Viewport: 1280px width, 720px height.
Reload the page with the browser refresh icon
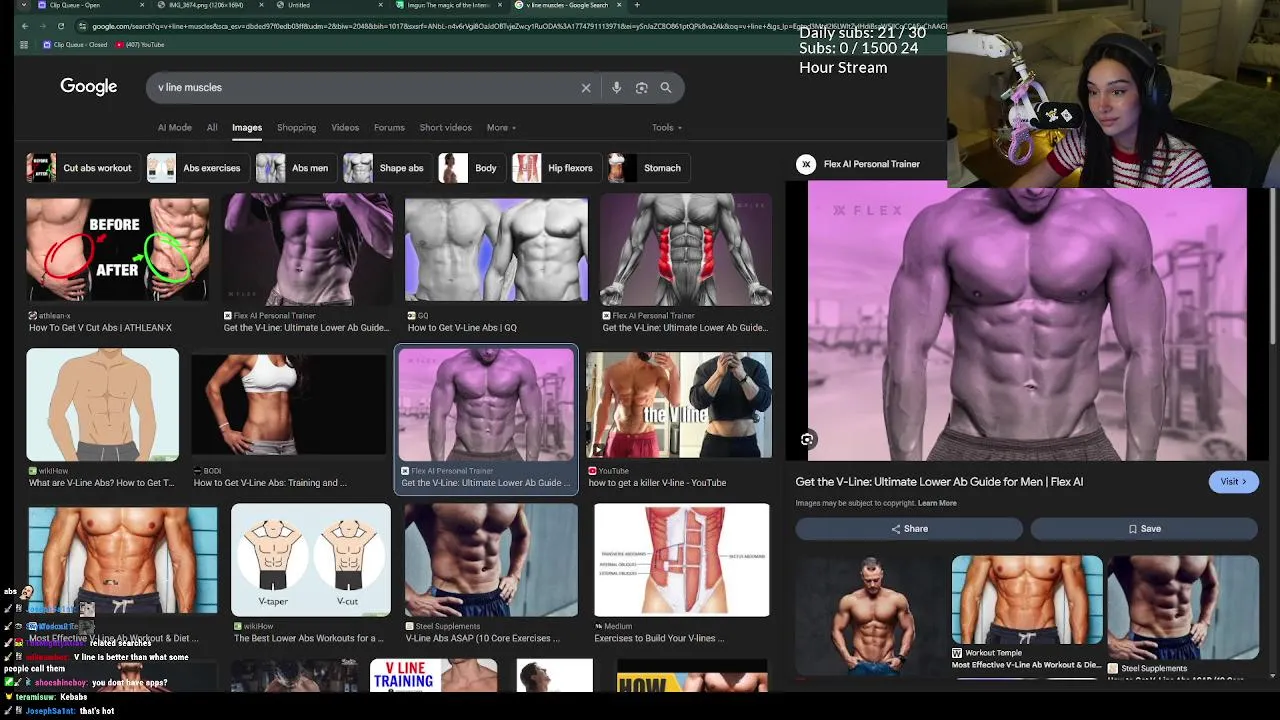pyautogui.click(x=61, y=26)
